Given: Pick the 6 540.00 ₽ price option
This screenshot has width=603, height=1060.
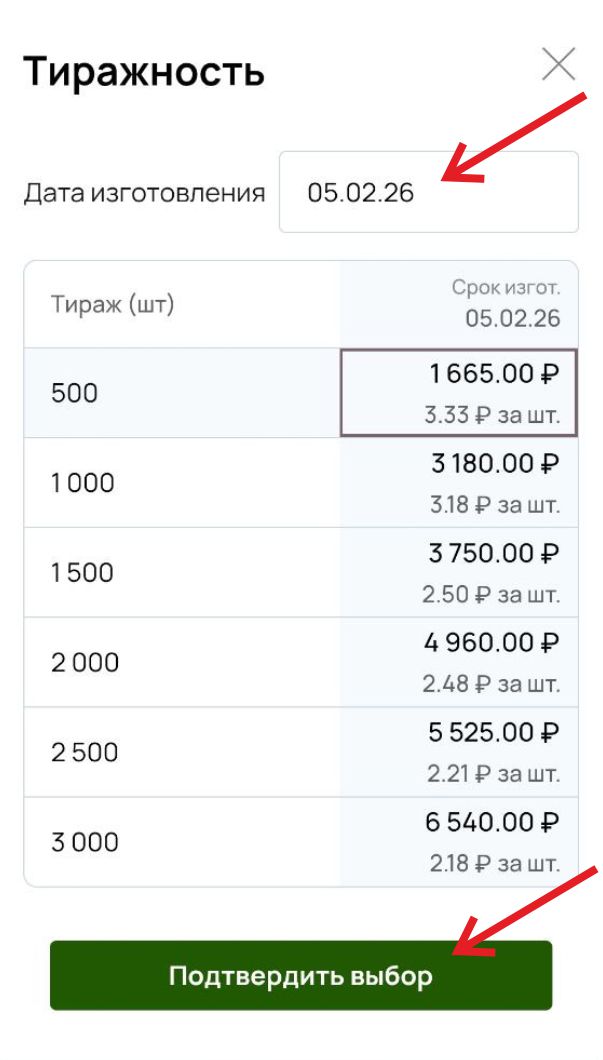Looking at the screenshot, I should point(459,842).
